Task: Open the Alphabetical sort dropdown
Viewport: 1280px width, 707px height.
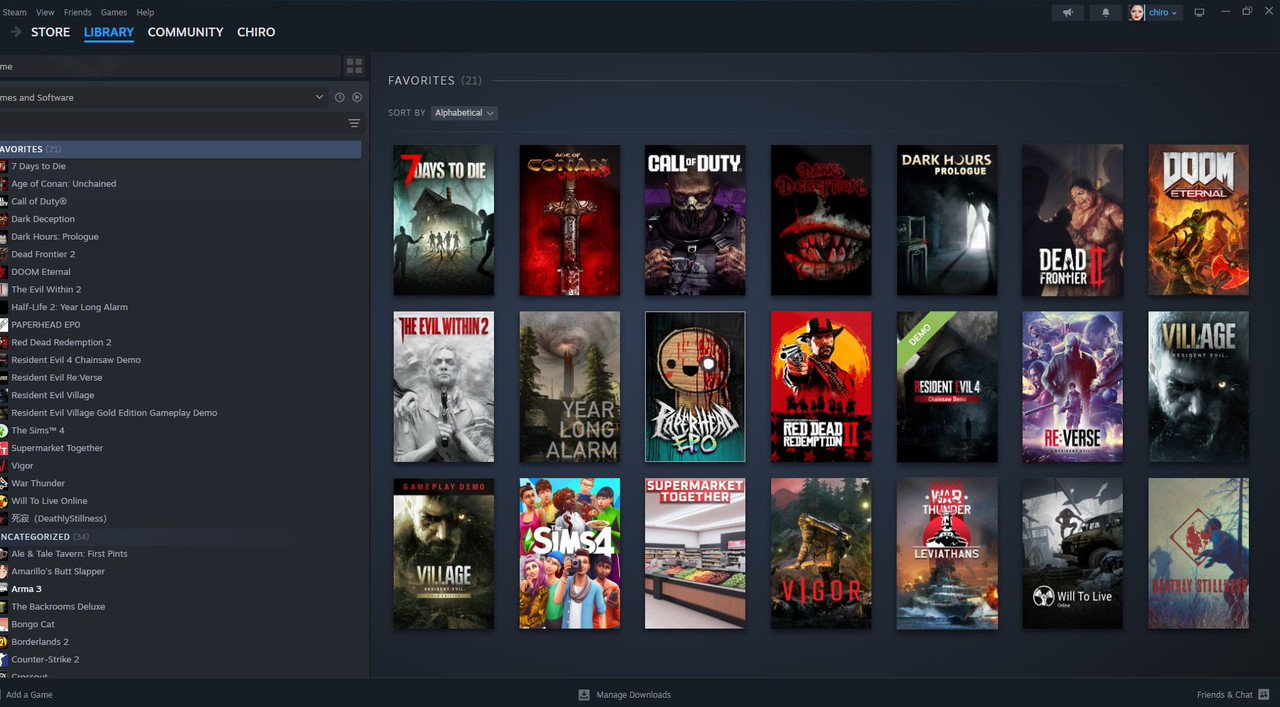Action: pyautogui.click(x=464, y=113)
